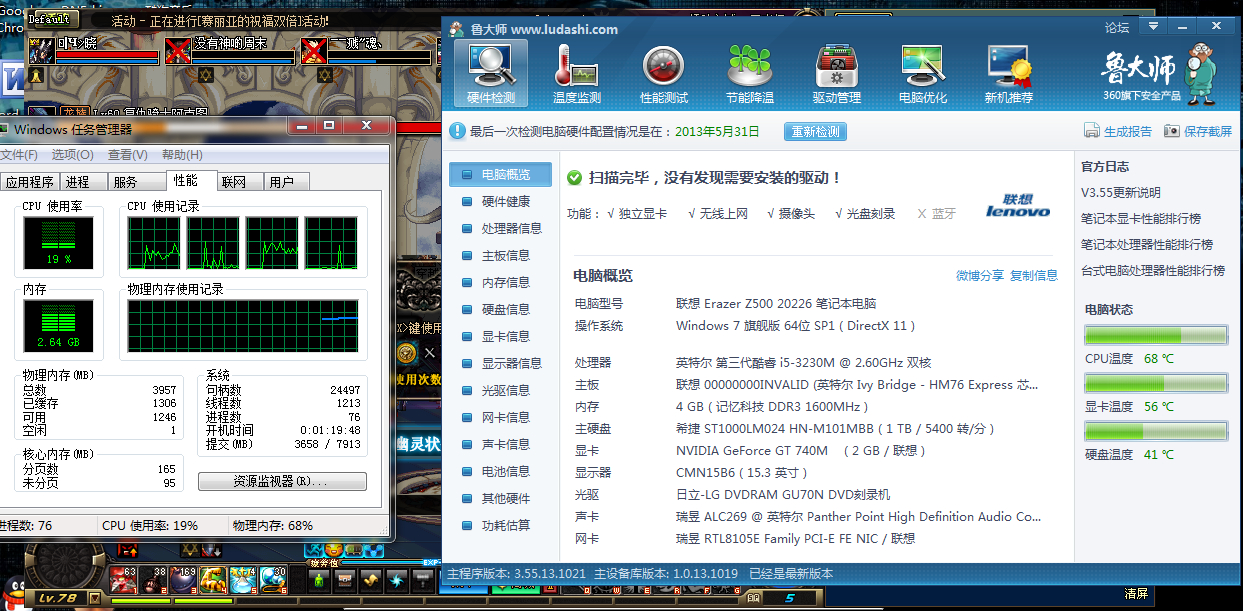Click the 微博分享 link
This screenshot has height=611, width=1243.
980,276
